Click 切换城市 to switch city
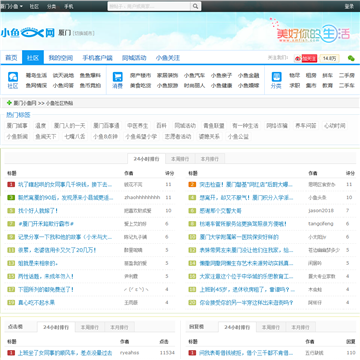This screenshot has height=360, width=360. coord(84,33)
